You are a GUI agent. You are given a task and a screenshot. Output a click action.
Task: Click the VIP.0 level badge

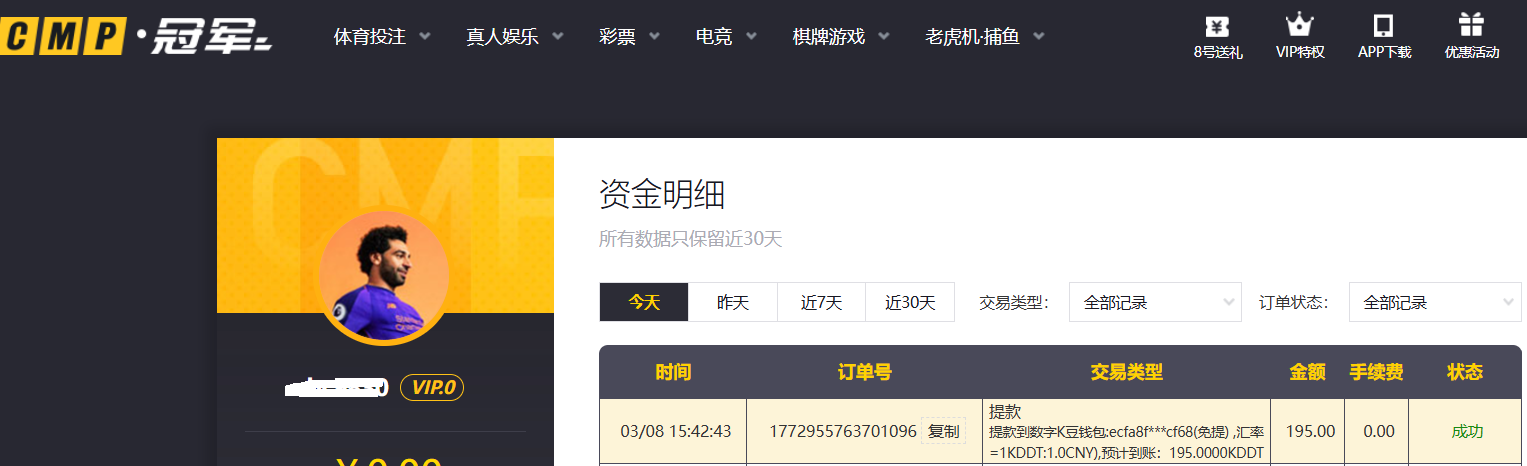coord(432,387)
